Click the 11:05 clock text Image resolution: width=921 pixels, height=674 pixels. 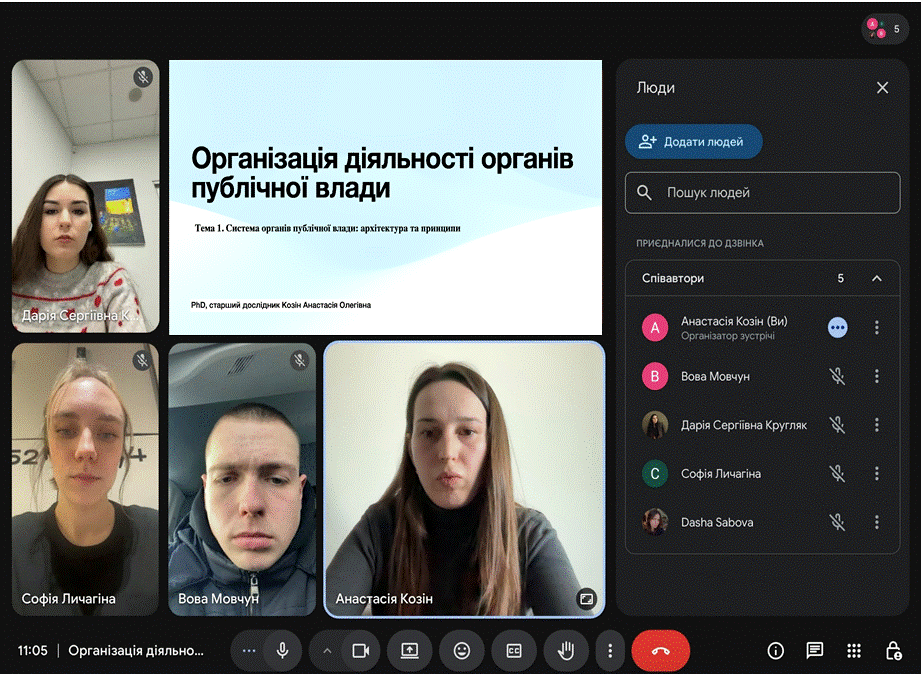[x=32, y=650]
